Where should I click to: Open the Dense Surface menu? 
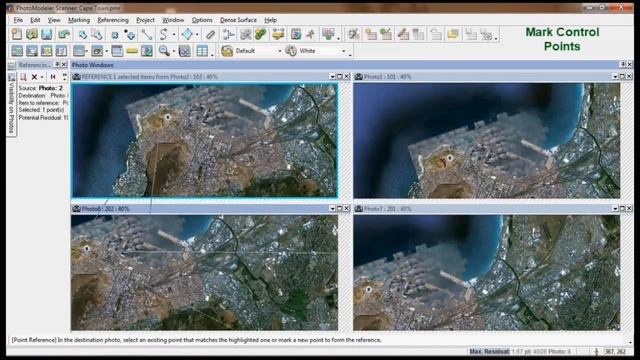point(238,20)
